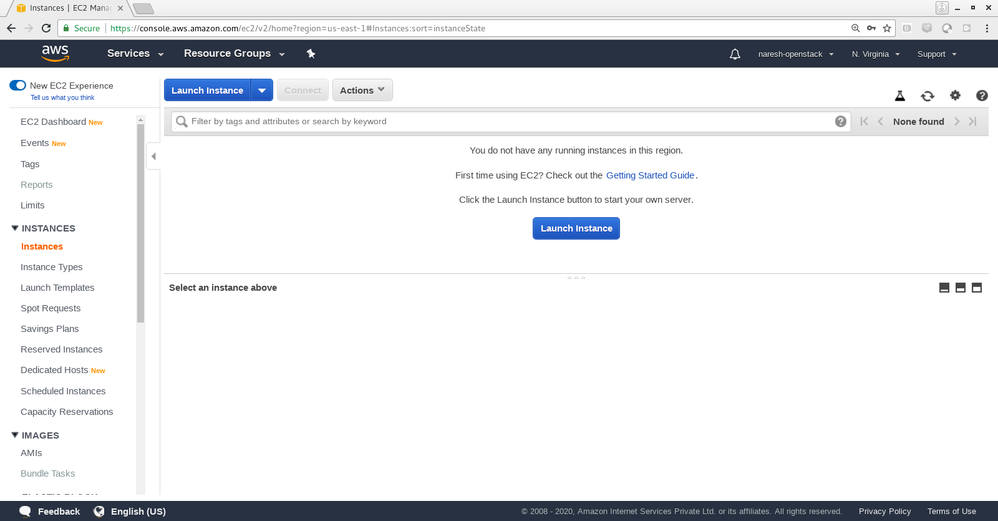Click the instance filter search field
Screen dimensions: 998x521
(x=500, y=122)
